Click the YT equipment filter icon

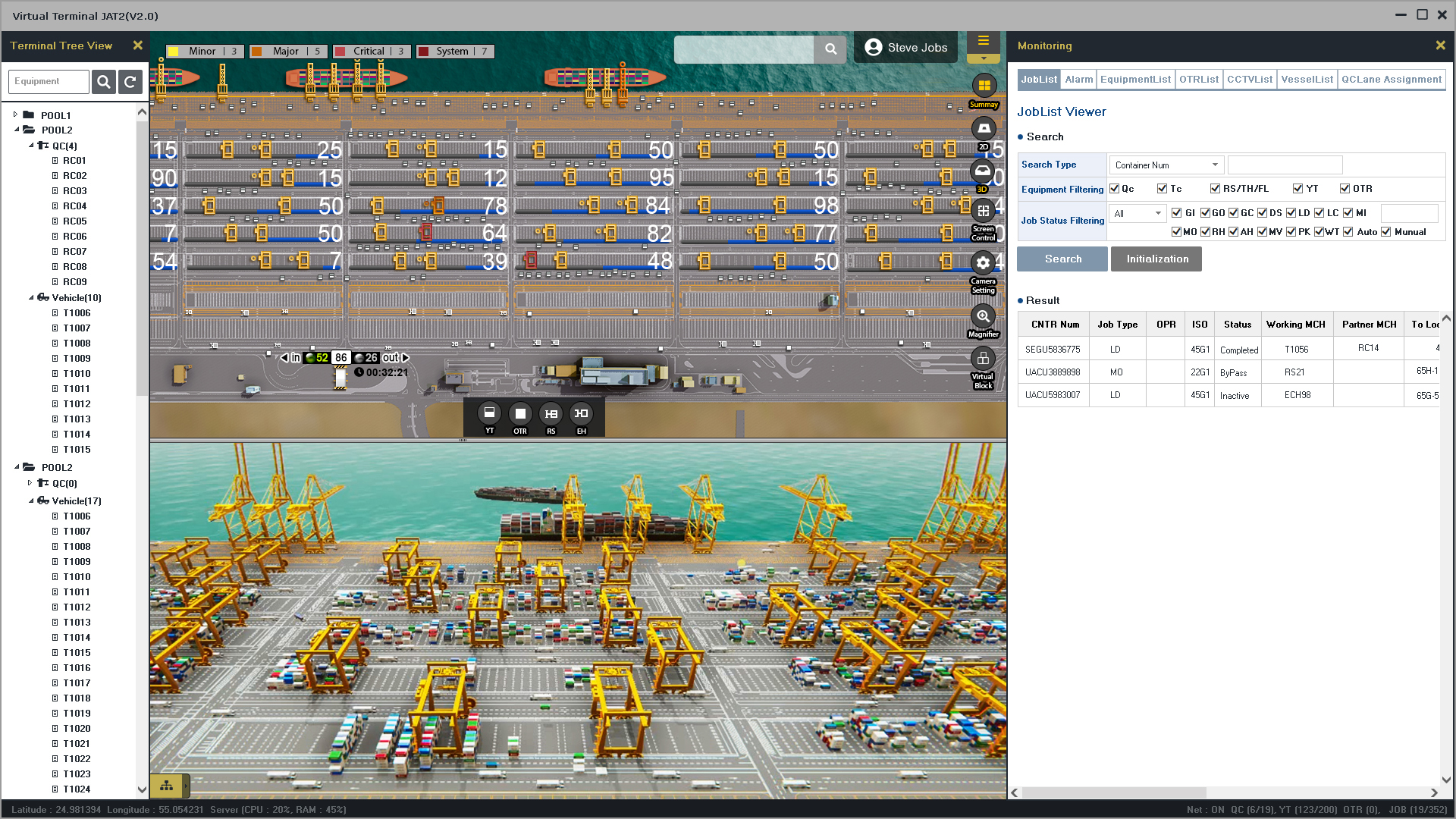pyautogui.click(x=489, y=413)
